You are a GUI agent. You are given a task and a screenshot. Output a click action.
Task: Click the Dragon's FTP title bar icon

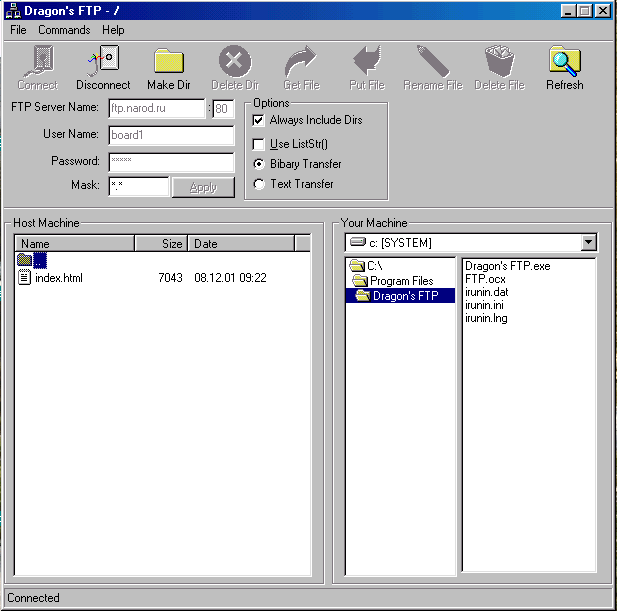13,11
